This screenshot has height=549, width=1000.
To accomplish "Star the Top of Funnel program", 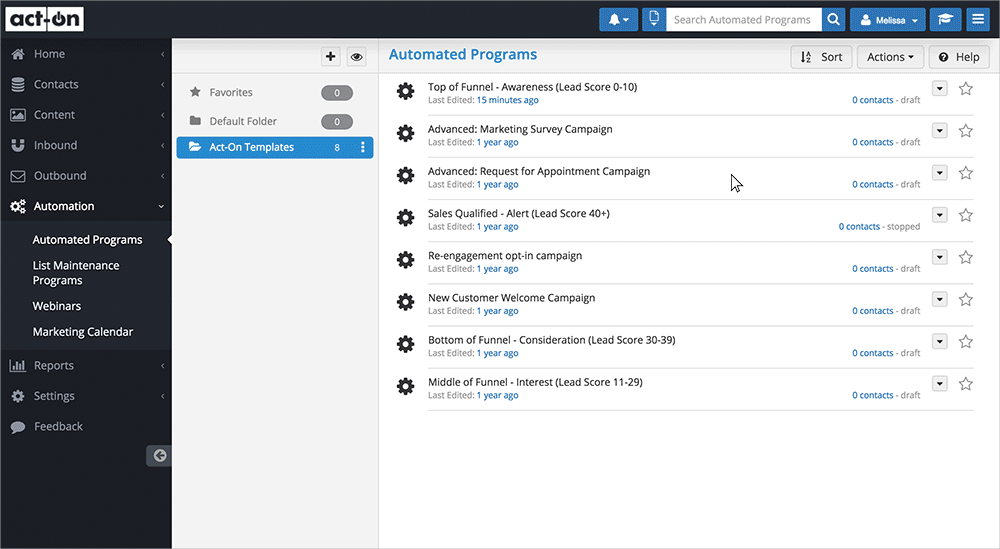I will 965,89.
